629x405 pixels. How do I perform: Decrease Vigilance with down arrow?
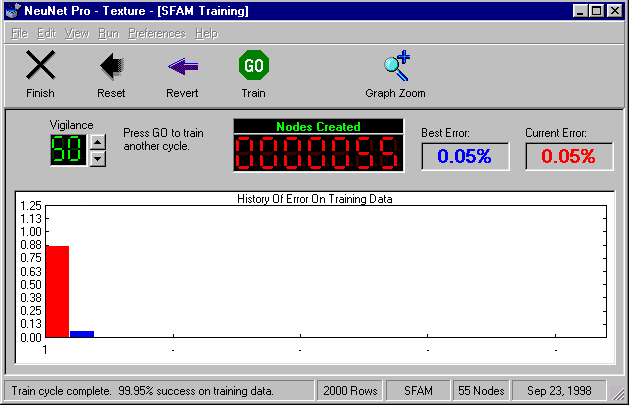click(97, 159)
